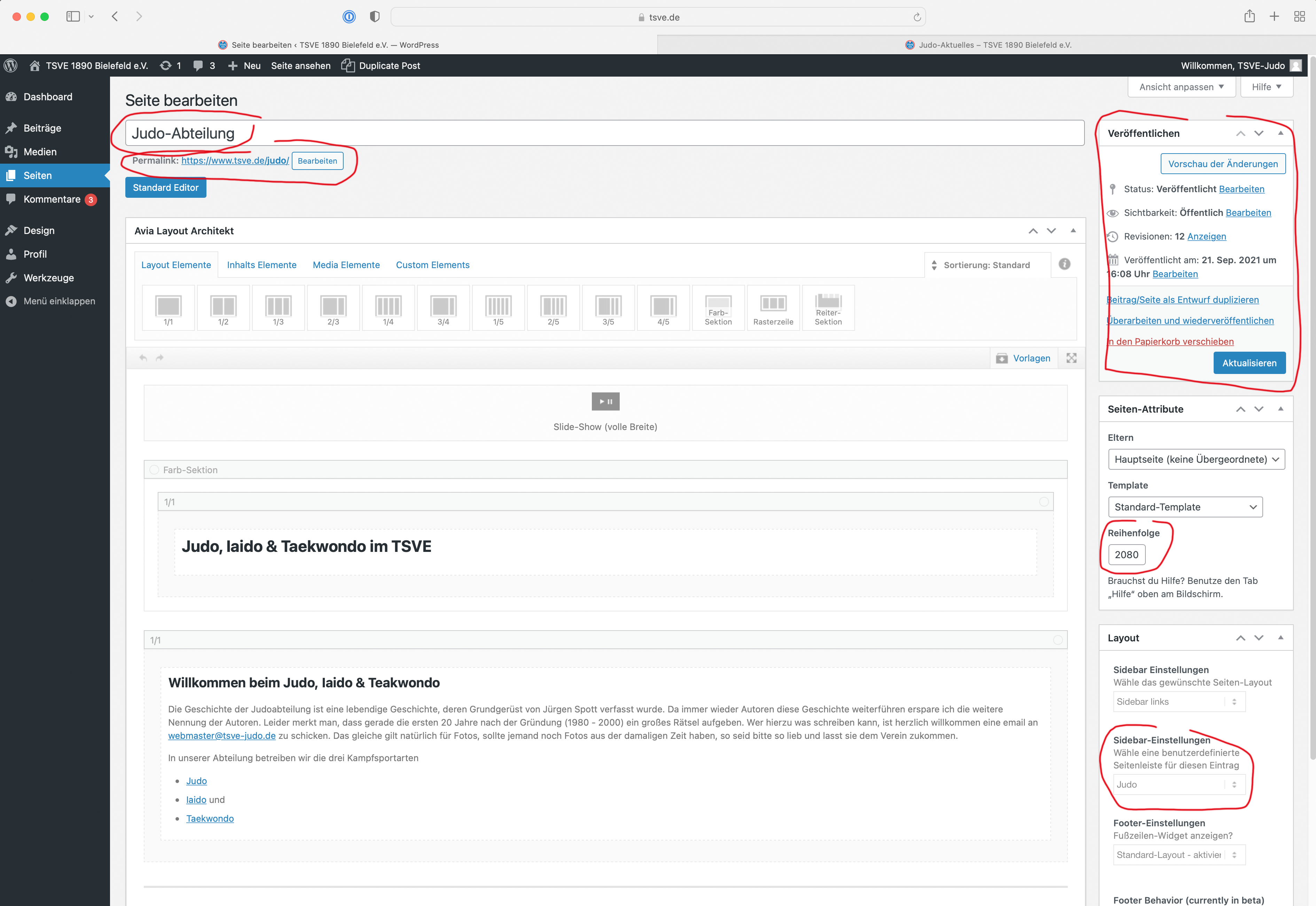Insert the 2/5 layout column element

553,308
